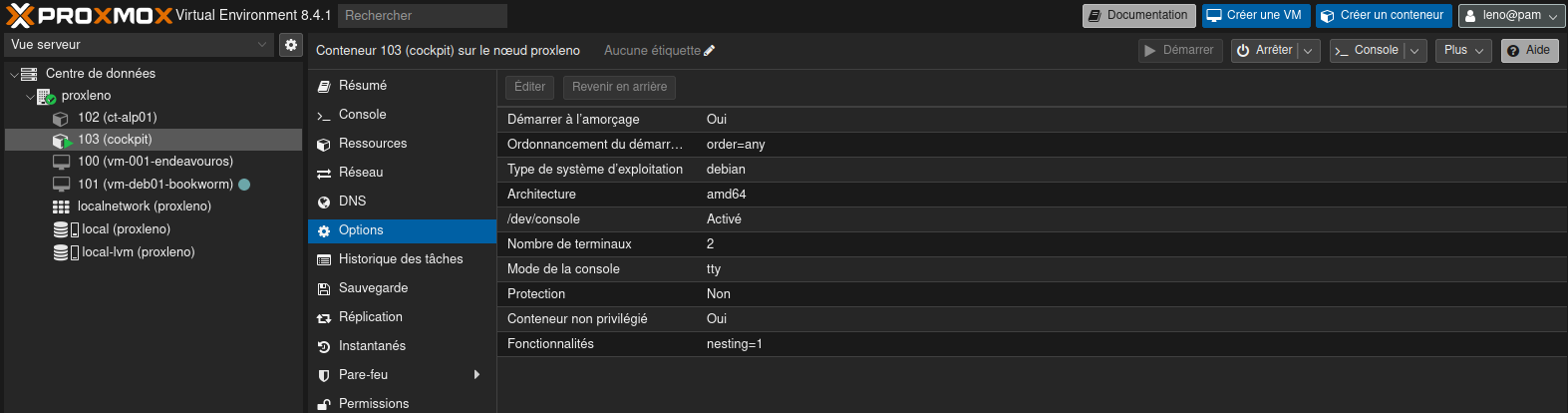The image size is (1568, 413).
Task: Collapse the Centre de données tree
Action: point(14,75)
